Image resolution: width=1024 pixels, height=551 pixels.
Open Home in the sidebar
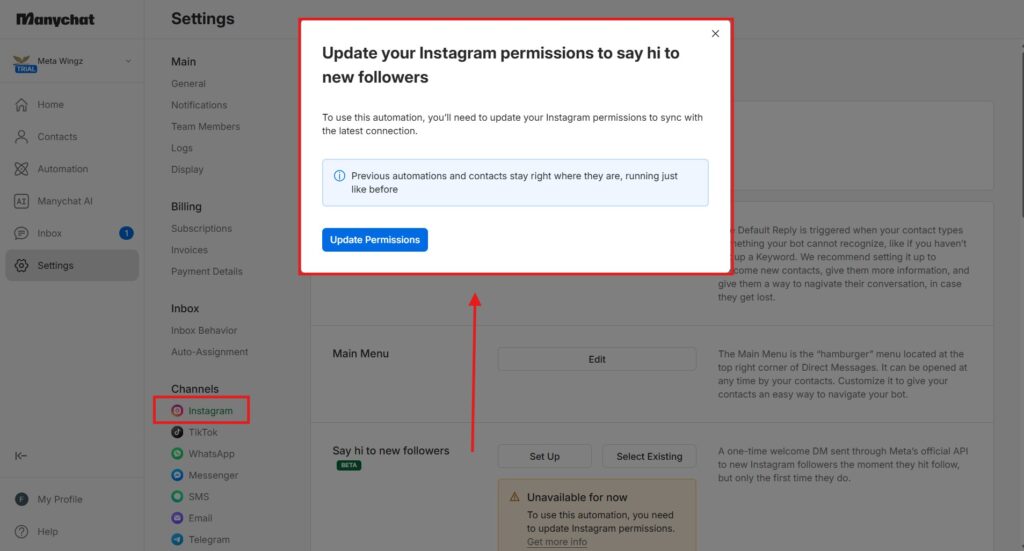tap(72, 104)
